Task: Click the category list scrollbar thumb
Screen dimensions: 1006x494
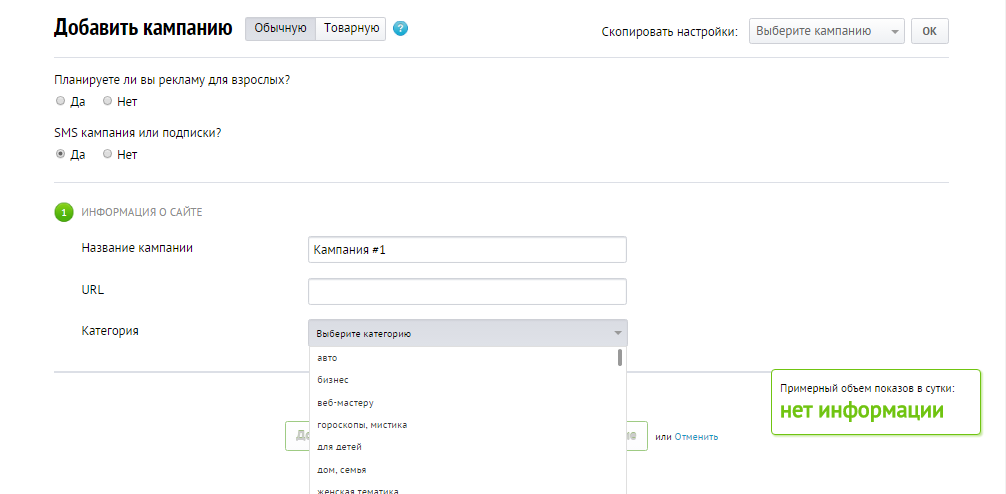Action: coord(620,357)
